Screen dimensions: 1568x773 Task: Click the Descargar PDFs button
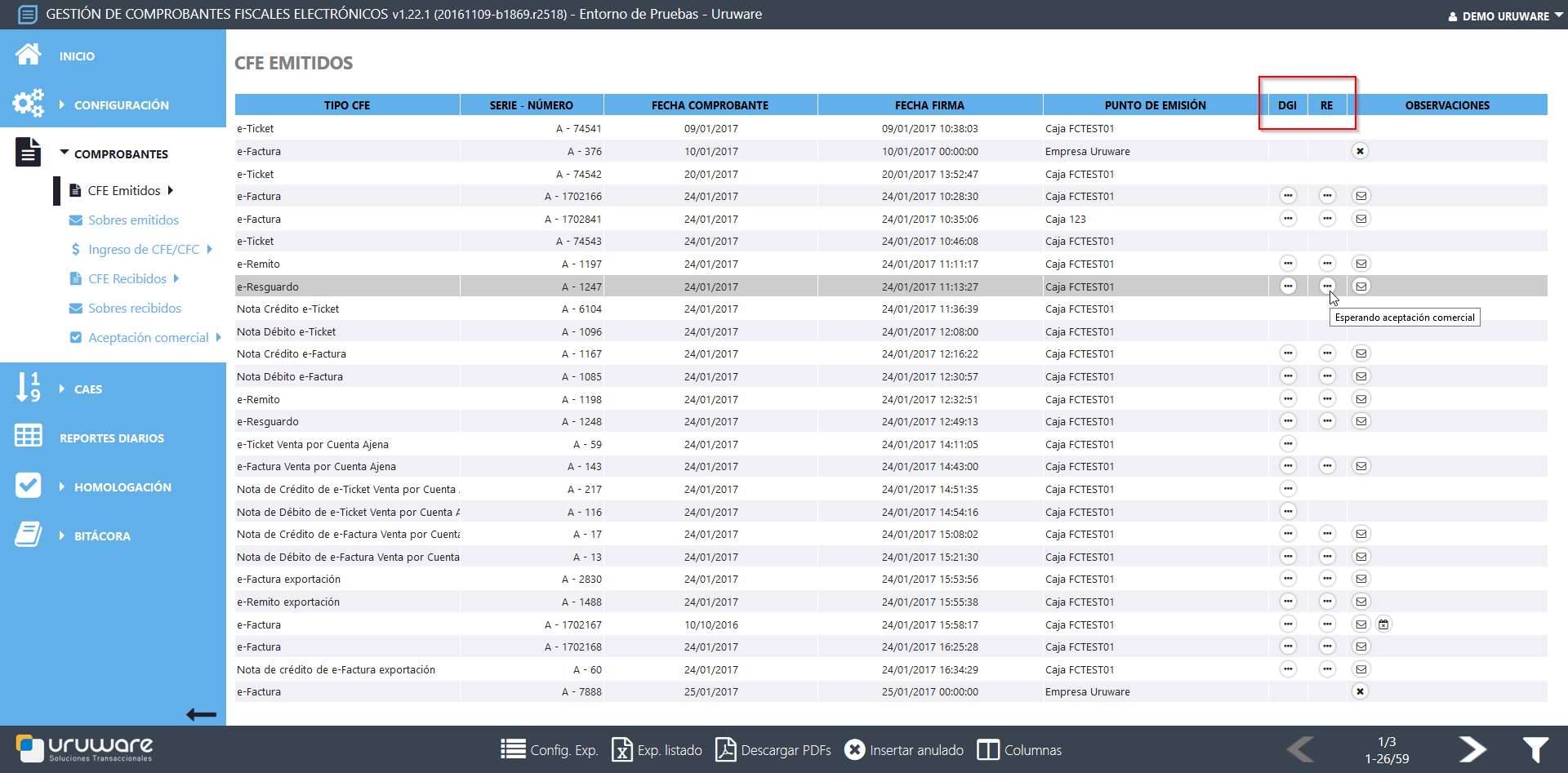pyautogui.click(x=773, y=750)
